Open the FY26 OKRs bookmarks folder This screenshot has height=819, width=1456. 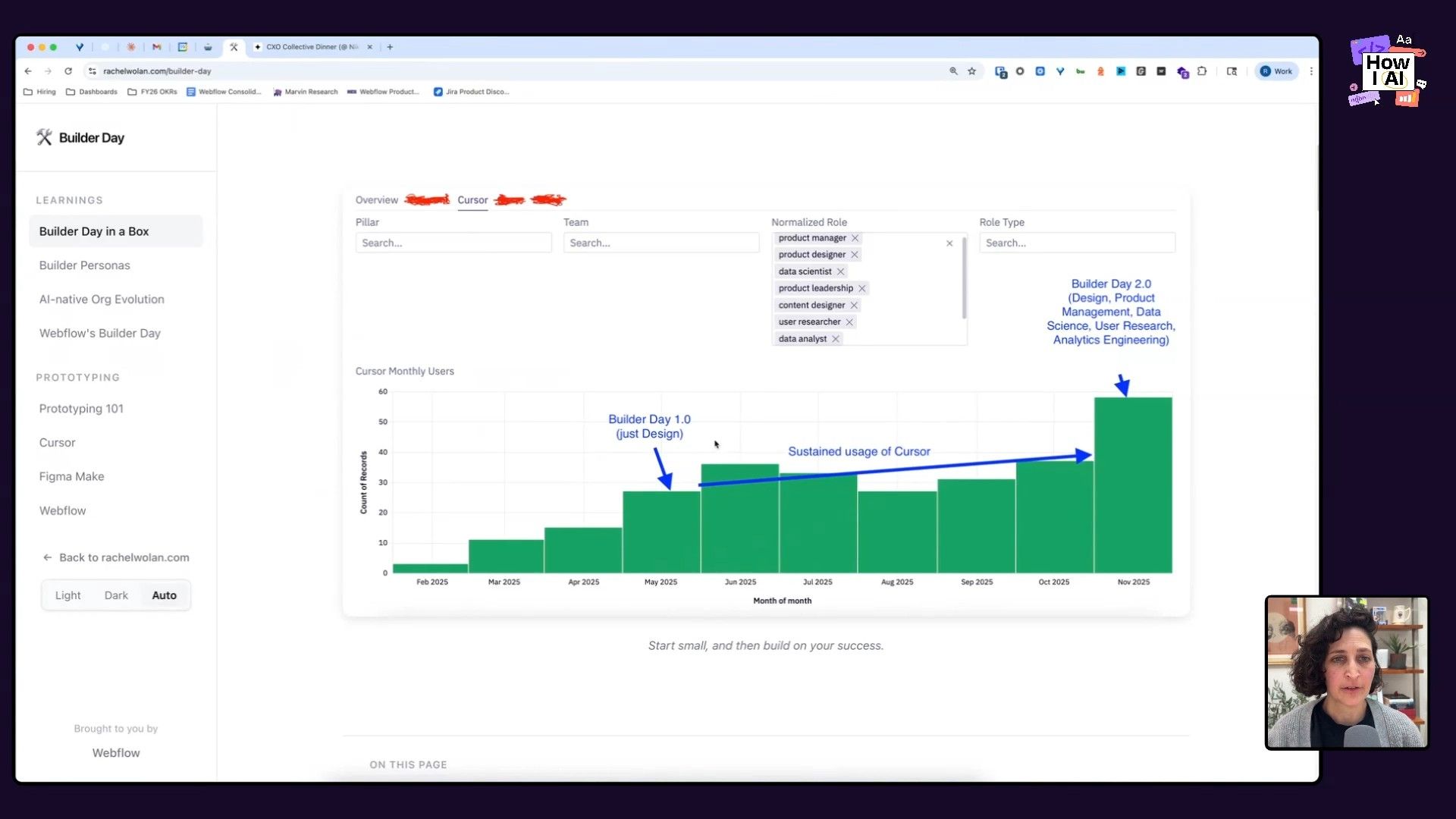(152, 92)
